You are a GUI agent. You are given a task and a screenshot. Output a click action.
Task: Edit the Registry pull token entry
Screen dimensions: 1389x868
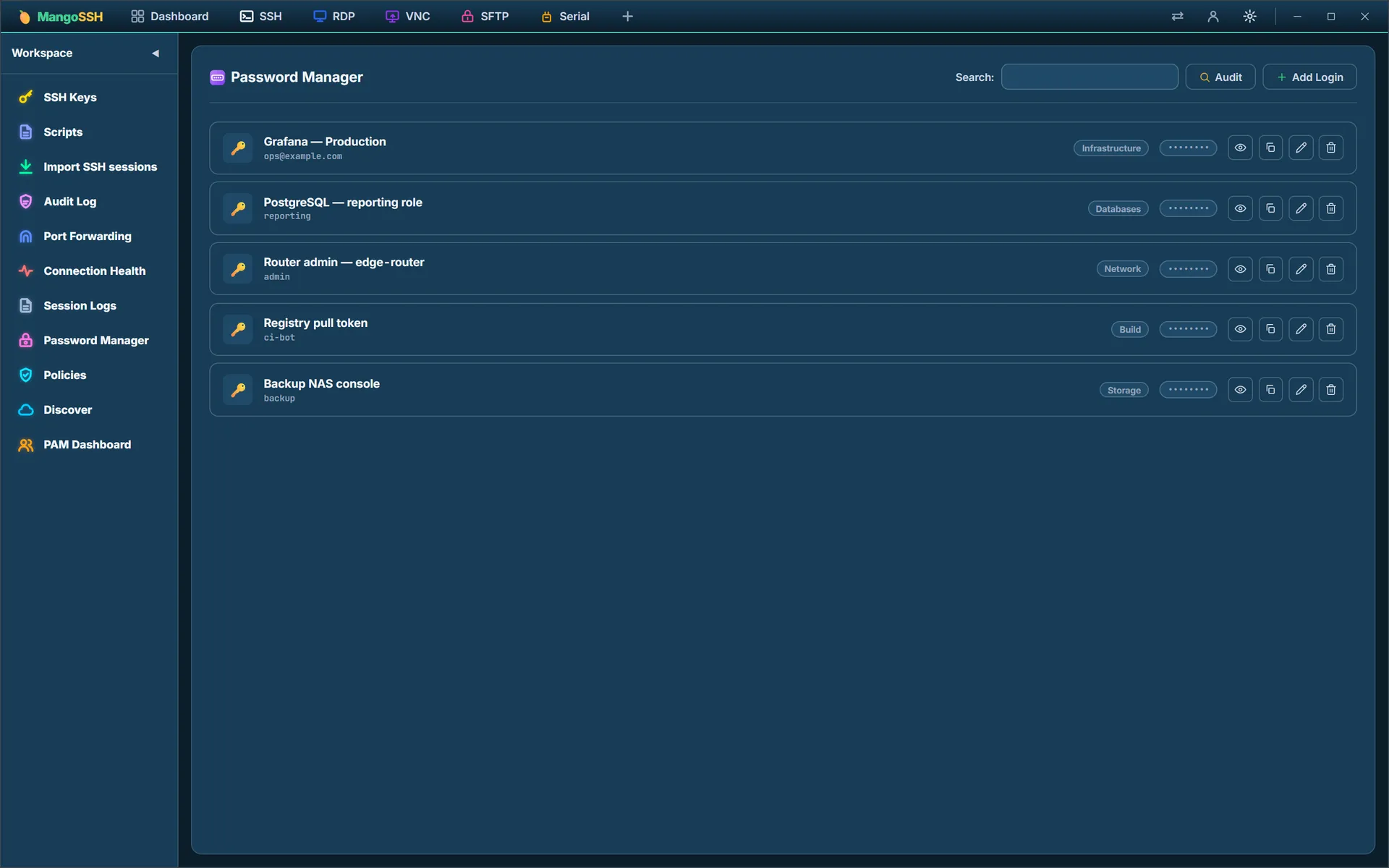coord(1301,329)
